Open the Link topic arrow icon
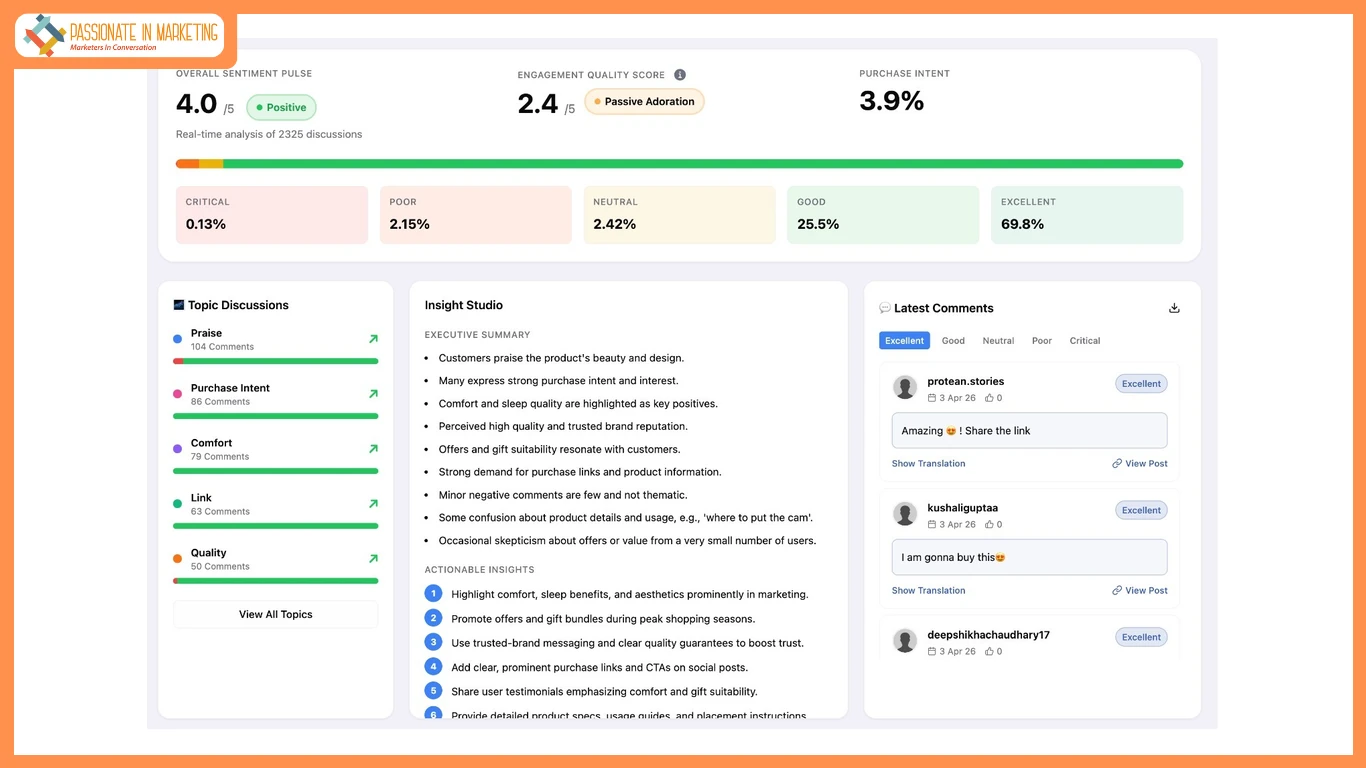The image size is (1366, 768). [373, 504]
